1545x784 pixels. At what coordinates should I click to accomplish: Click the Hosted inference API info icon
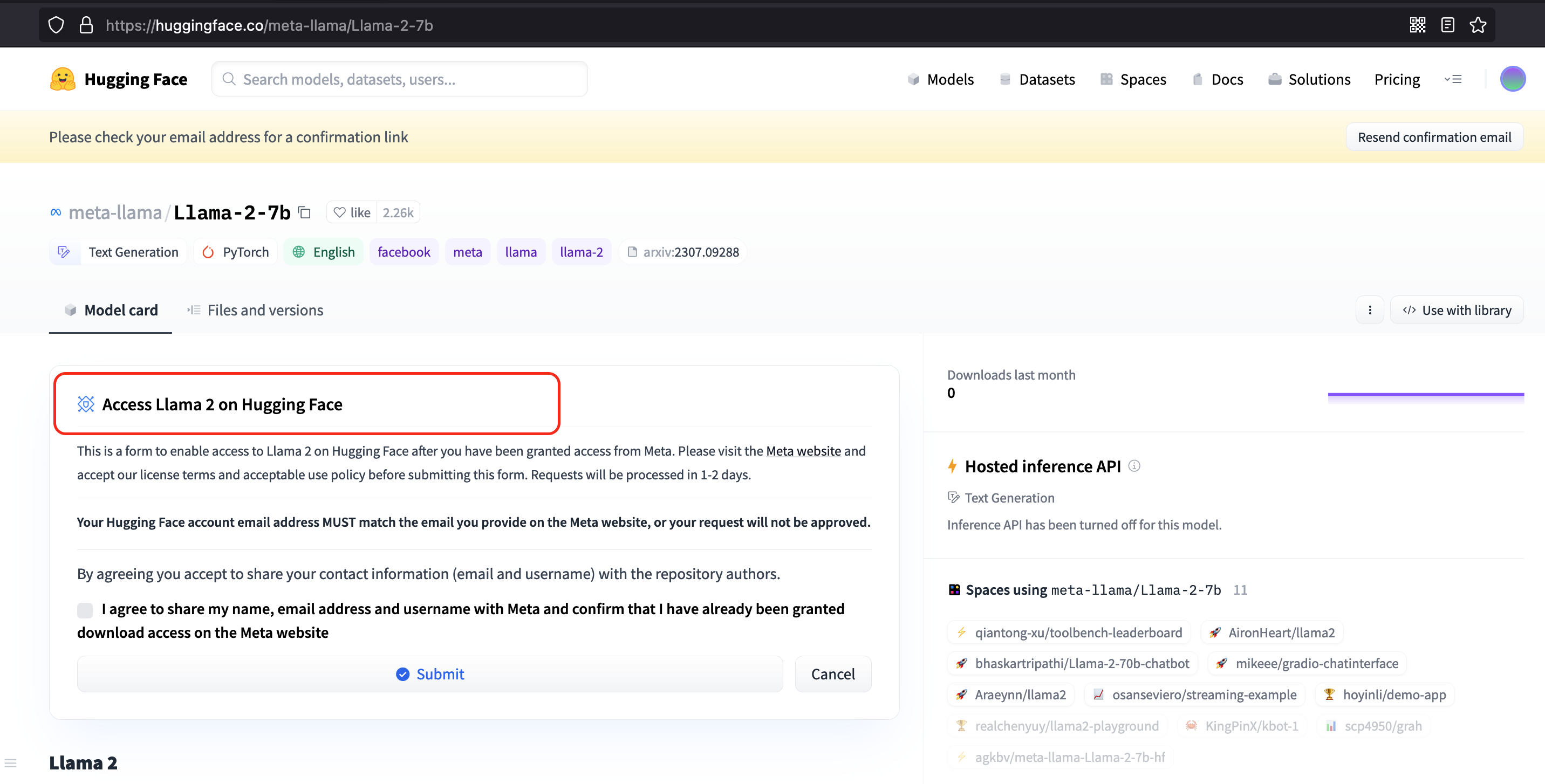pyautogui.click(x=1136, y=466)
